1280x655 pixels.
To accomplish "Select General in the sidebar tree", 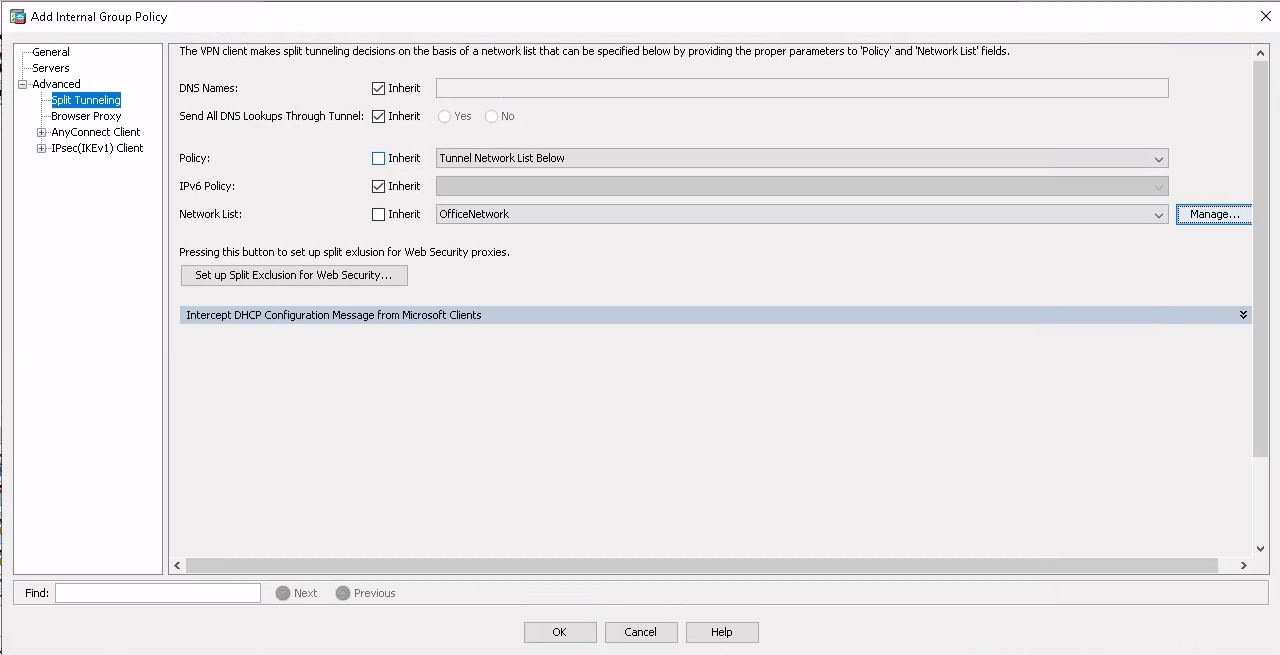I will [50, 51].
